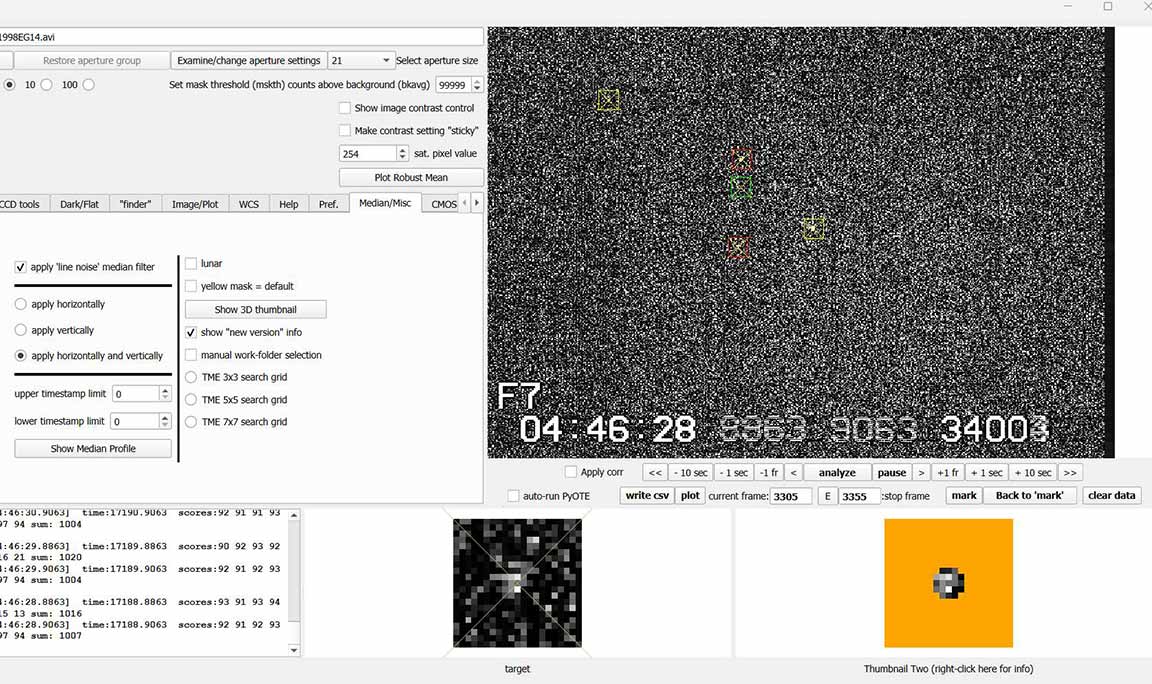Open the "finder" tab
This screenshot has height=684, width=1152.
pyautogui.click(x=135, y=204)
